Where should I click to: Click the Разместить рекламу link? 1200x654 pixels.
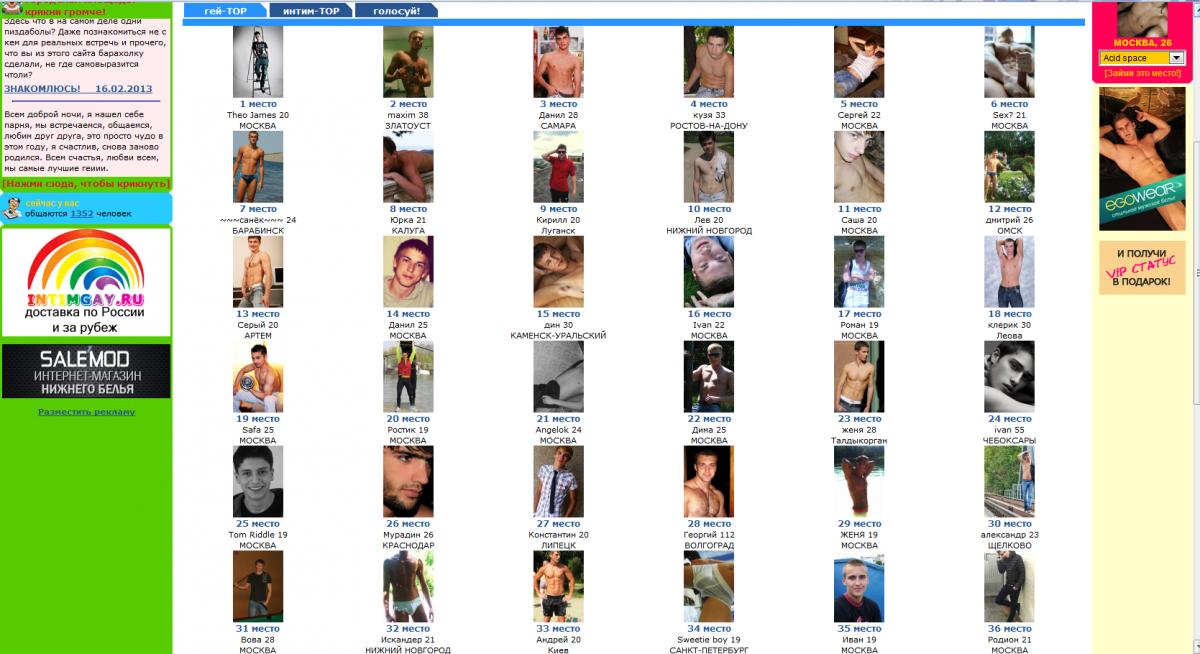(86, 412)
